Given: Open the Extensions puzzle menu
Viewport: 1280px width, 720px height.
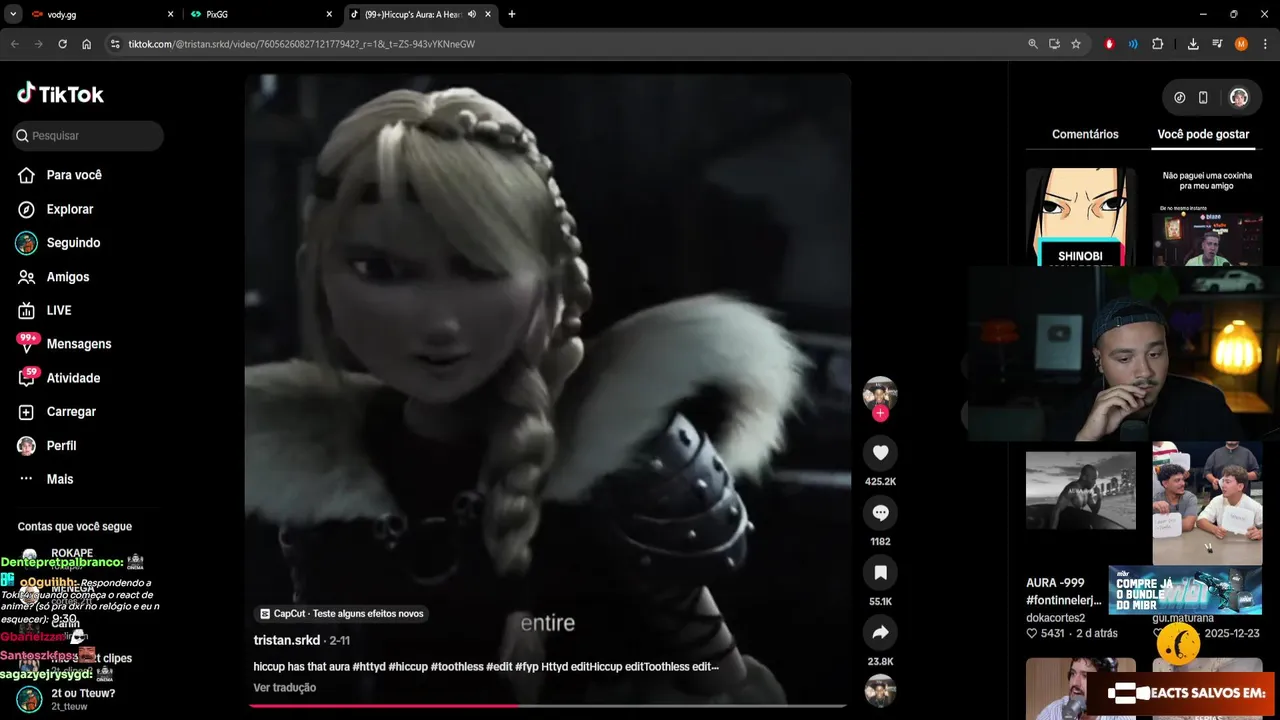Looking at the screenshot, I should 1158,44.
